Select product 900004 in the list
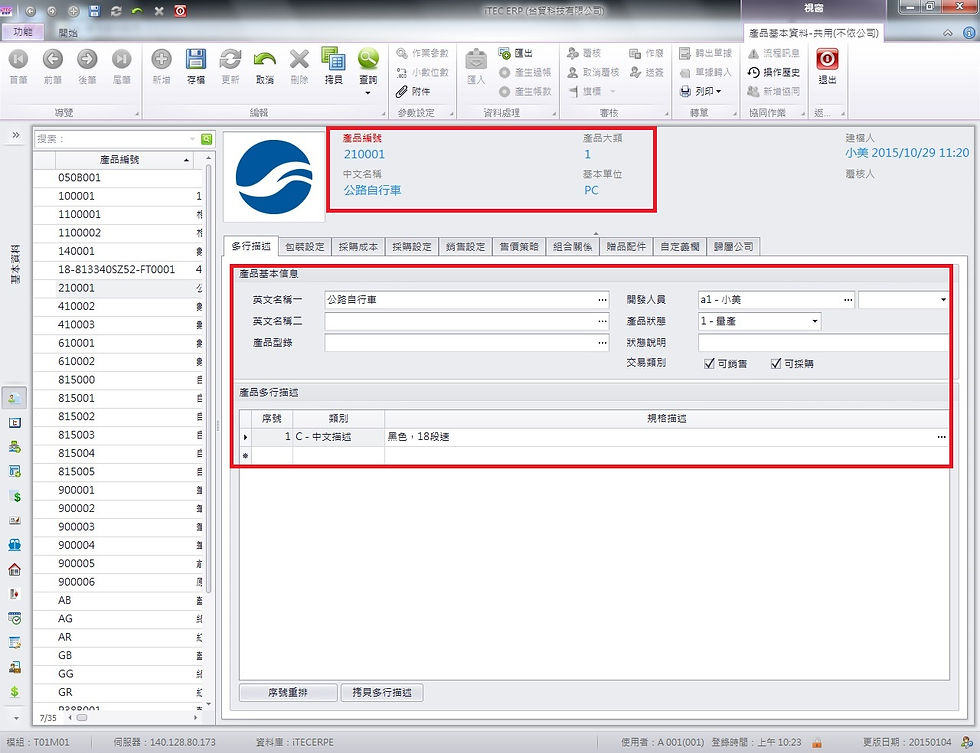 pyautogui.click(x=119, y=545)
